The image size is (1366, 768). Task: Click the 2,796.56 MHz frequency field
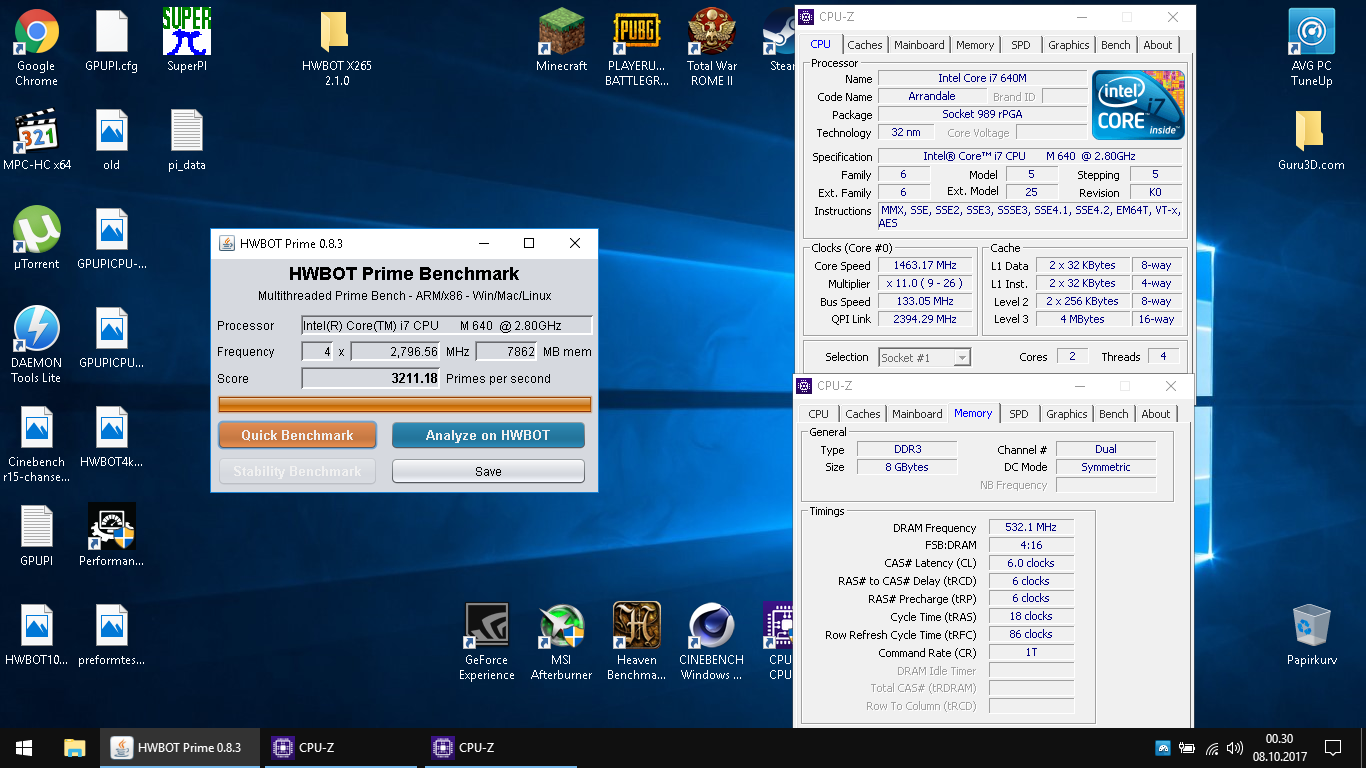(x=396, y=352)
